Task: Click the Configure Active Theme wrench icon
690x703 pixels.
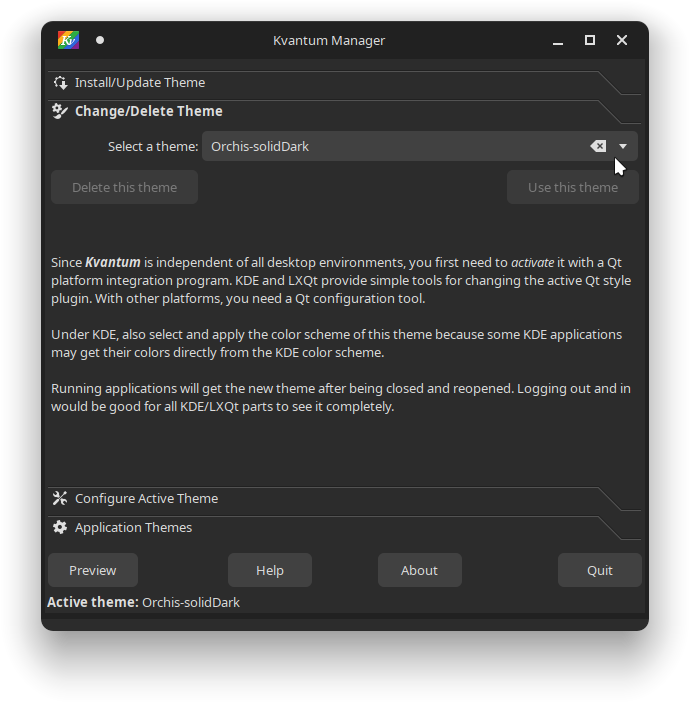Action: pos(60,498)
